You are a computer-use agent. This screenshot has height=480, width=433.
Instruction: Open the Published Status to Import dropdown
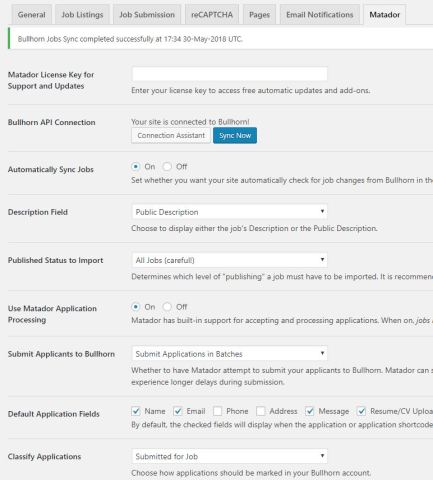click(229, 260)
